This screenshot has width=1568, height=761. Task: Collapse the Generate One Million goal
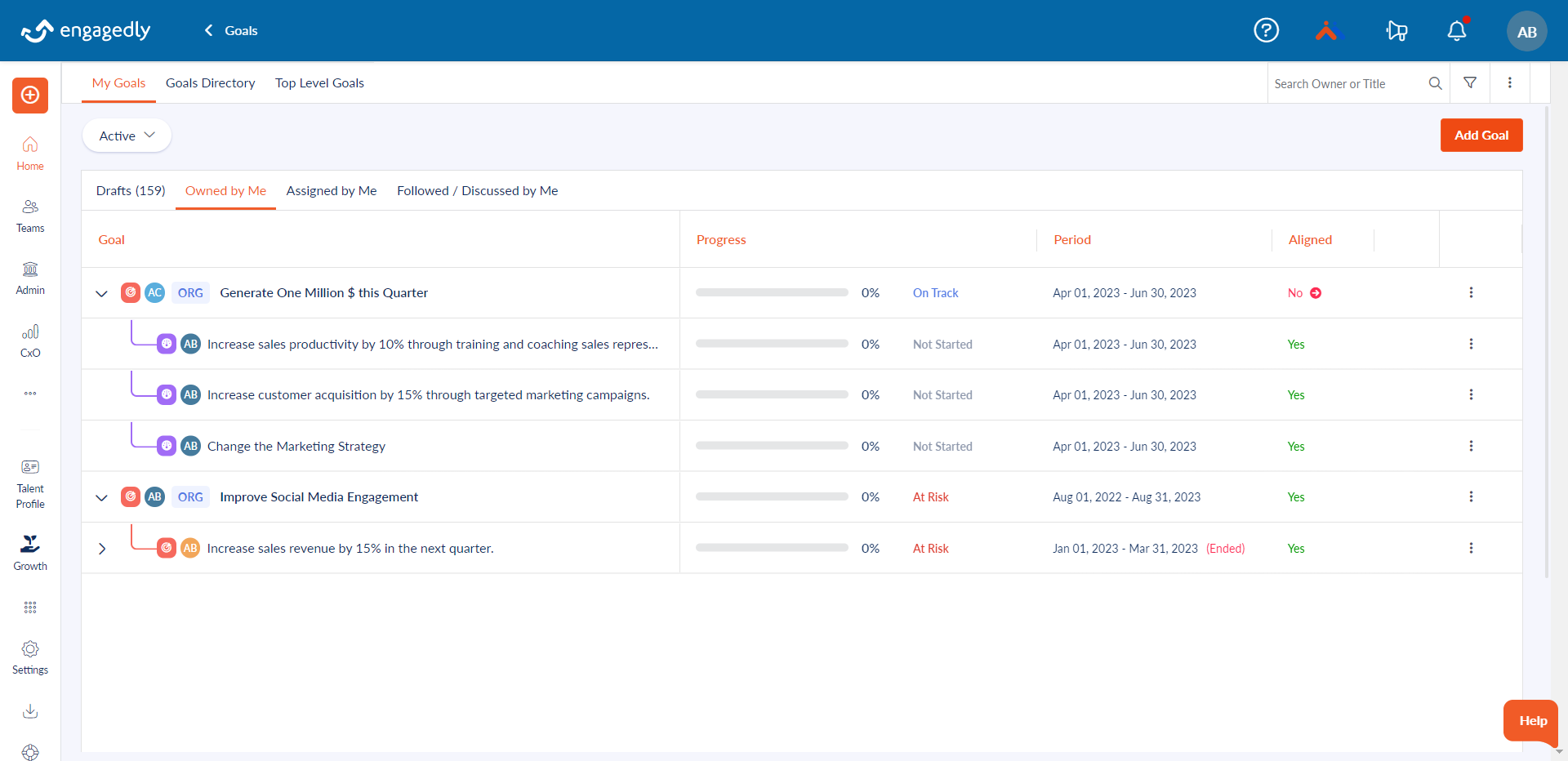tap(101, 293)
